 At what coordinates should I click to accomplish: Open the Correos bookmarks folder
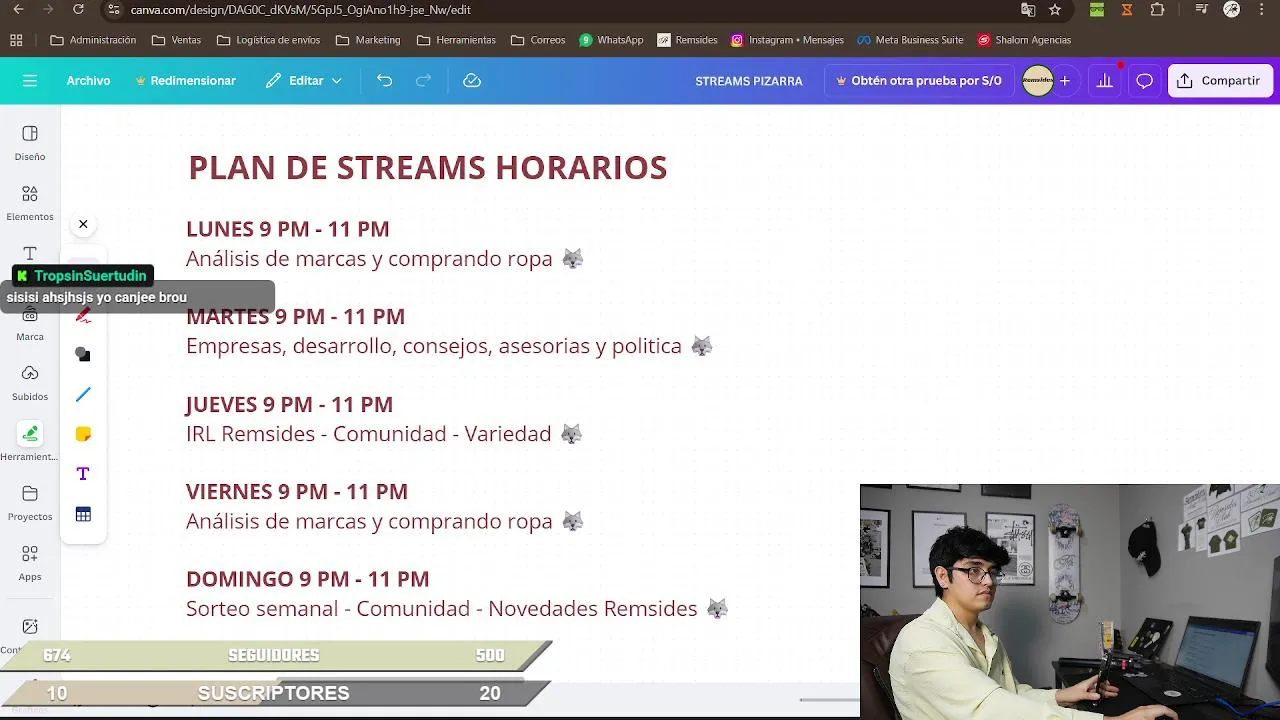pyautogui.click(x=538, y=40)
